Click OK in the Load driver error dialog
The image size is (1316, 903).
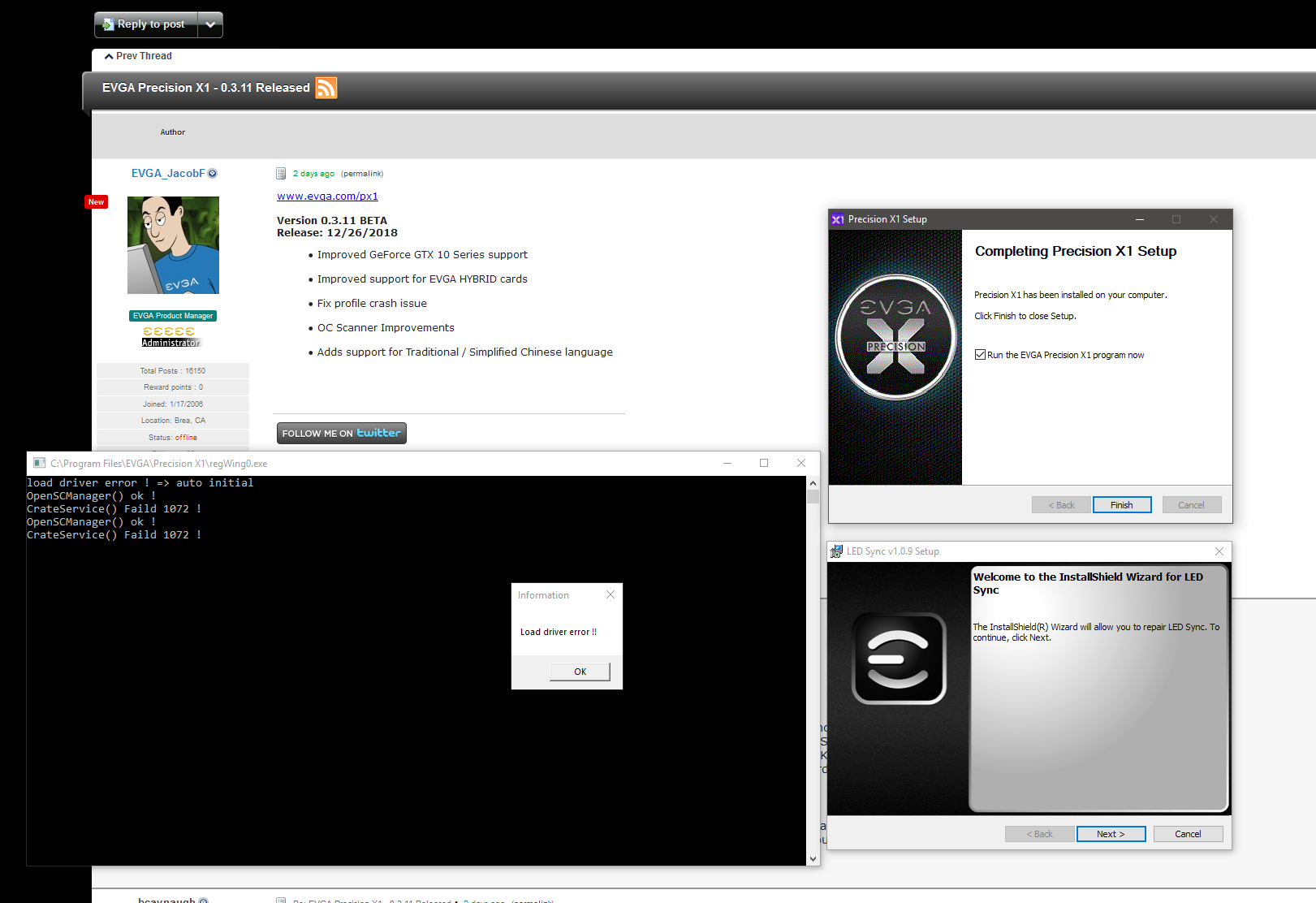point(580,672)
